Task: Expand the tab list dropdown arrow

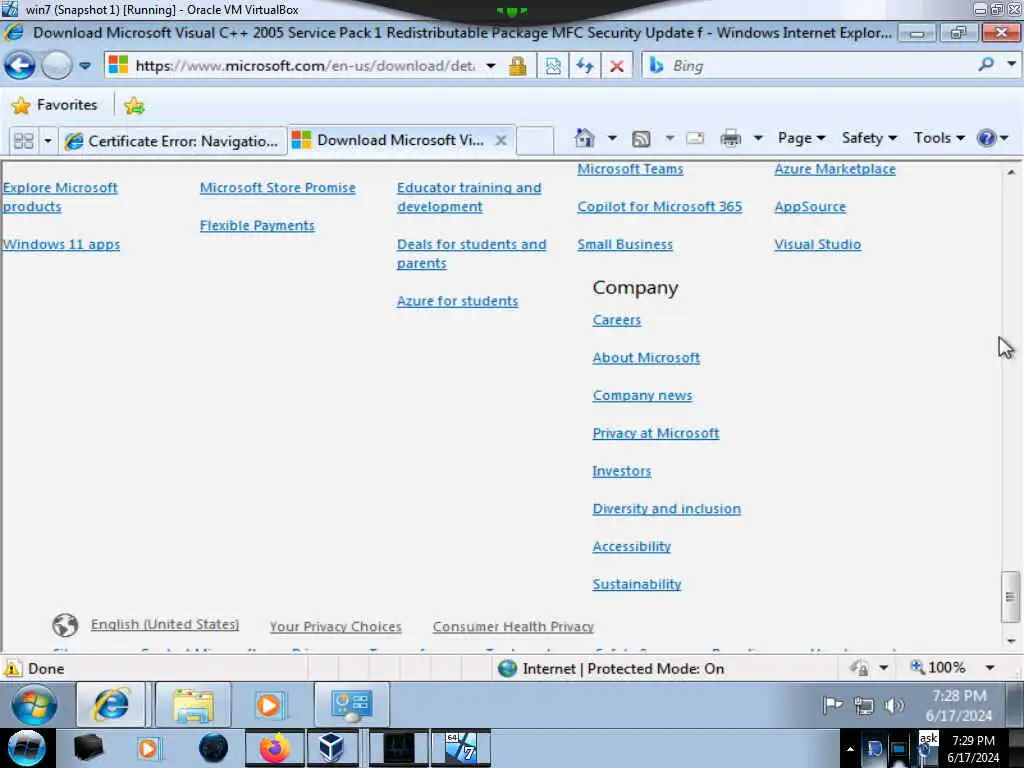Action: [x=48, y=140]
